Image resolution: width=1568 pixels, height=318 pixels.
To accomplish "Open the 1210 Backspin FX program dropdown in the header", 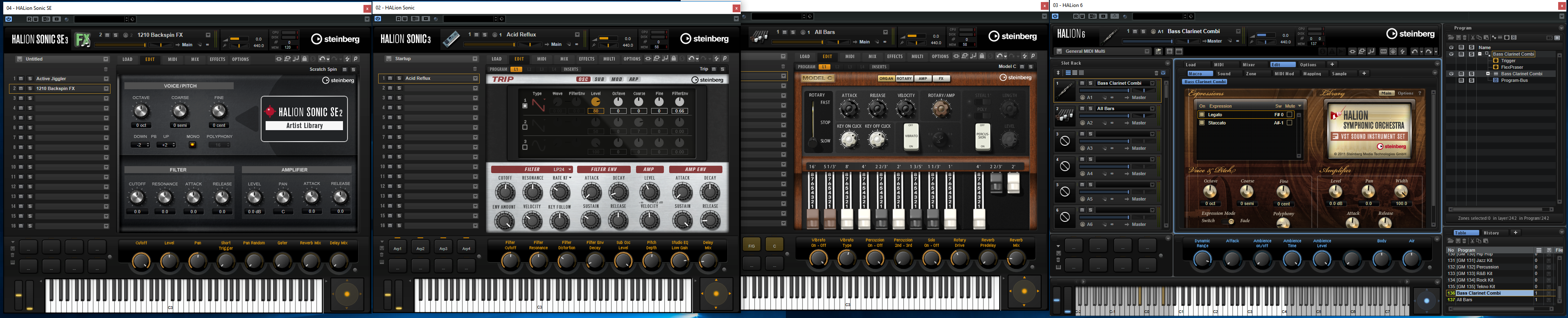I will point(208,35).
